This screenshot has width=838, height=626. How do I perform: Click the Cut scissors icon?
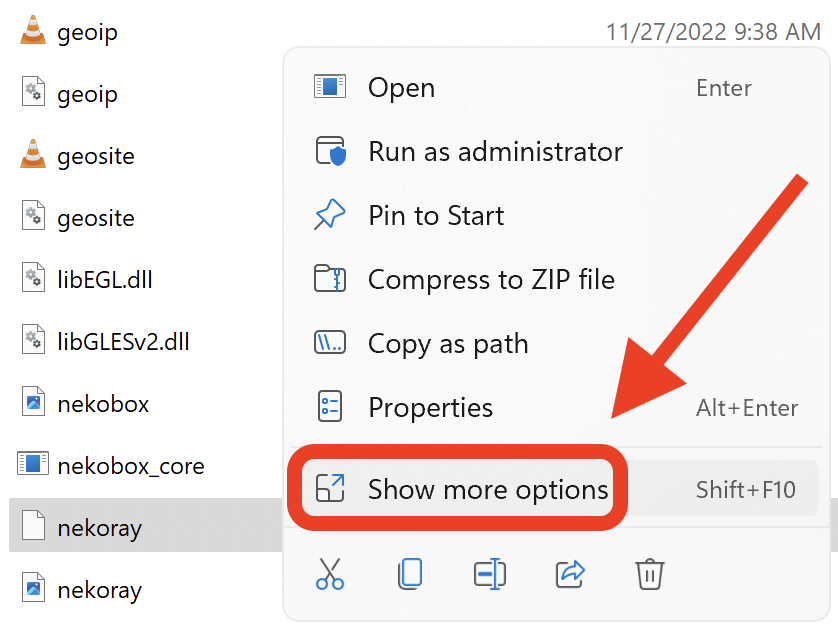pyautogui.click(x=330, y=574)
